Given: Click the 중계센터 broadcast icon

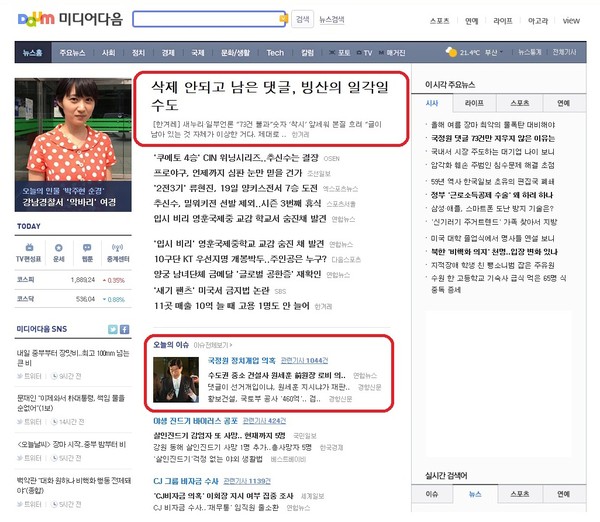Looking at the screenshot, I should coord(118,251).
